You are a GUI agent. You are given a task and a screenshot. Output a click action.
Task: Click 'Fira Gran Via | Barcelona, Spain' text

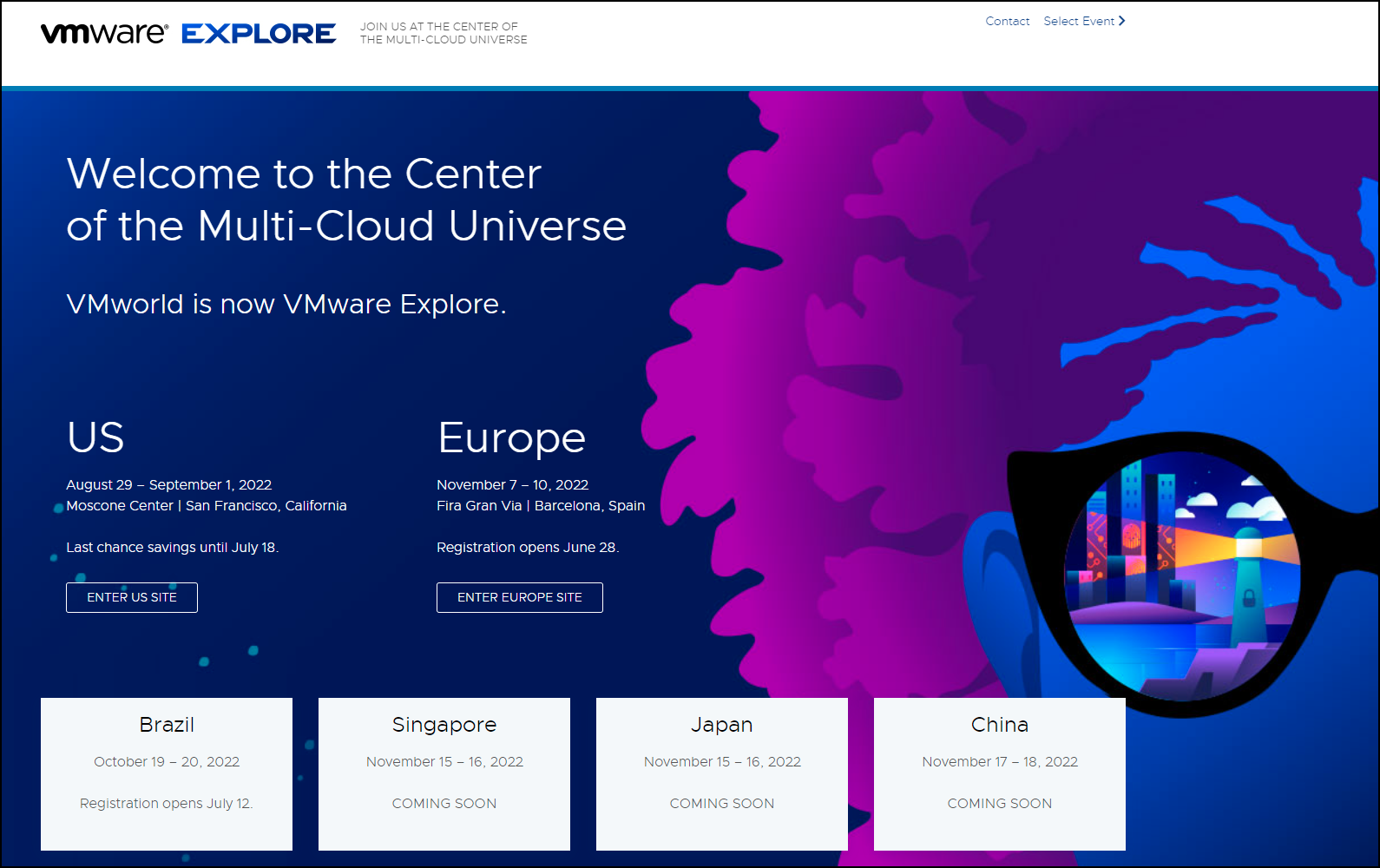tap(541, 505)
